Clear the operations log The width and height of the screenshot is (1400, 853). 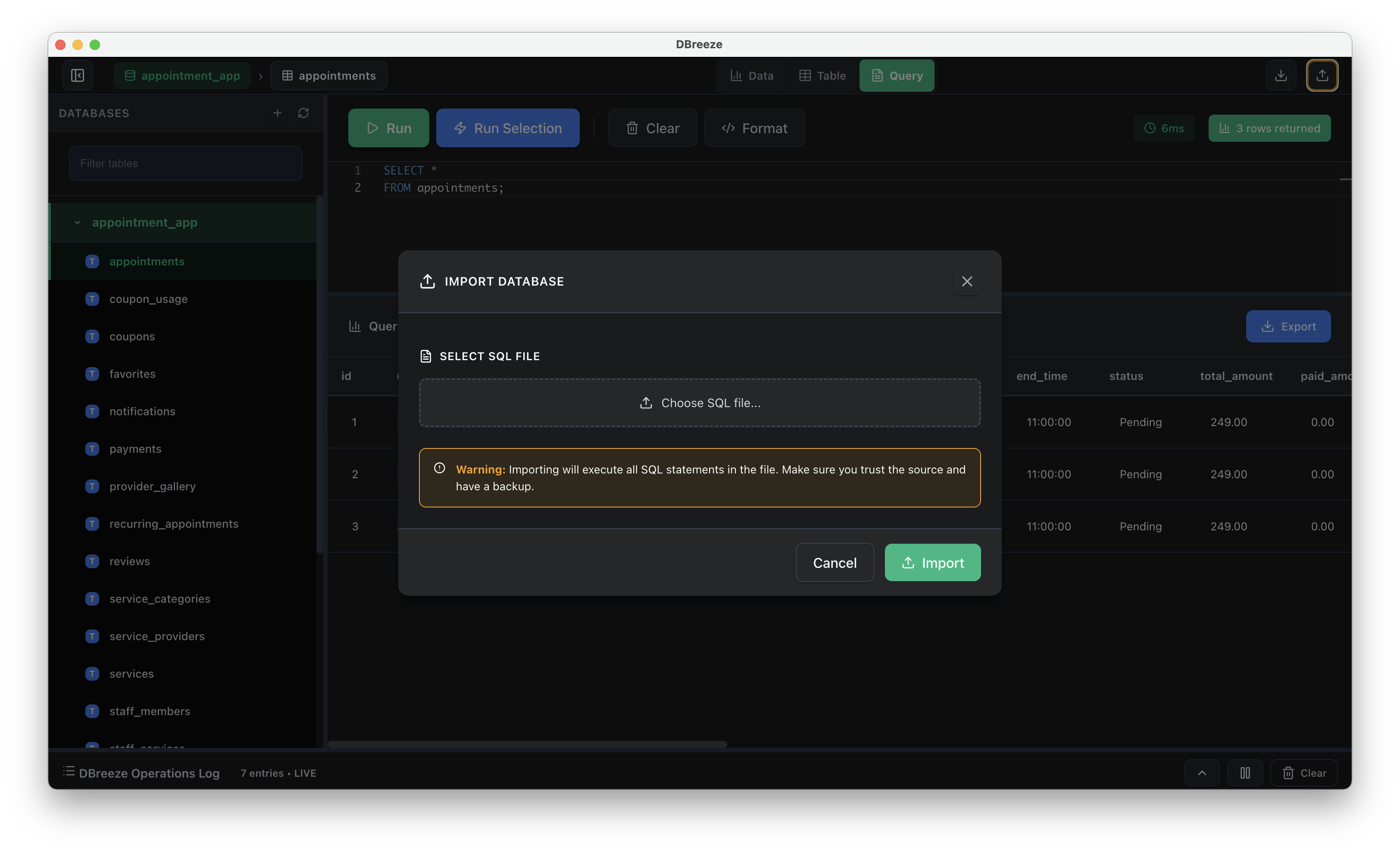[1304, 773]
